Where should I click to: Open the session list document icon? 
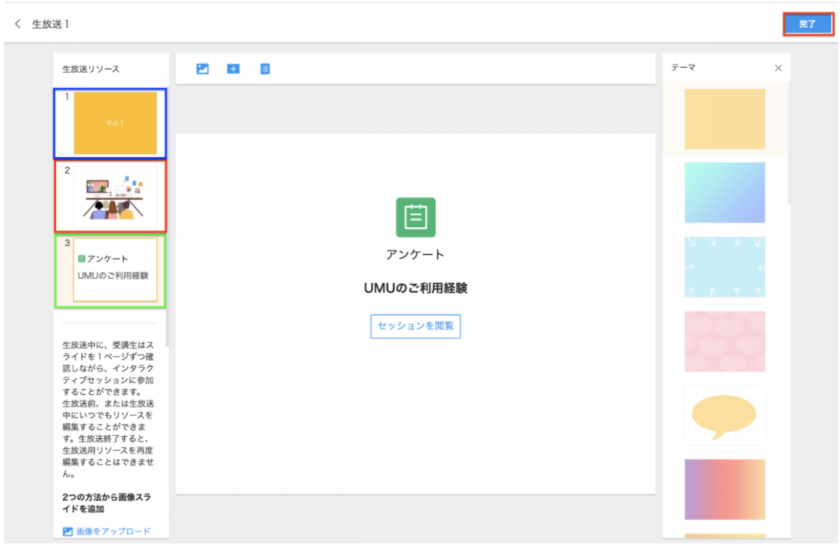click(x=265, y=69)
